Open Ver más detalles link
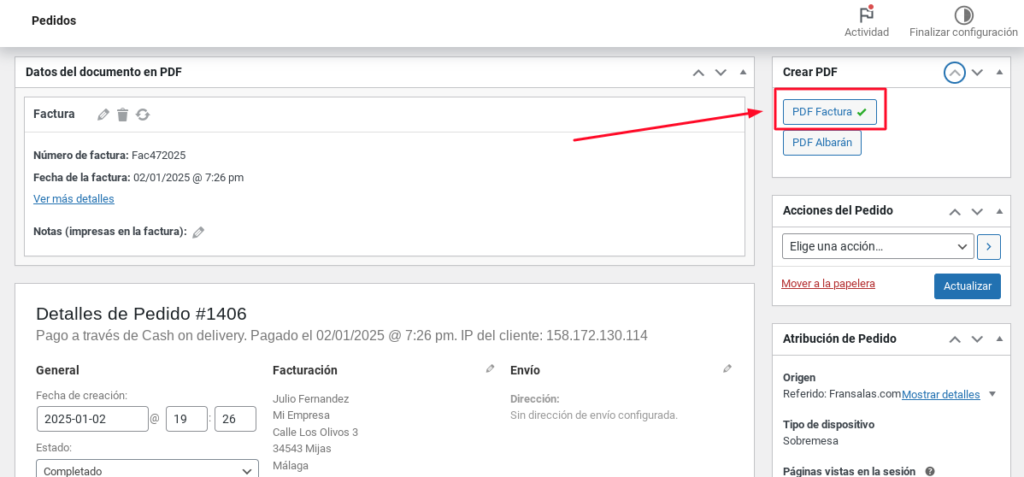 [74, 199]
